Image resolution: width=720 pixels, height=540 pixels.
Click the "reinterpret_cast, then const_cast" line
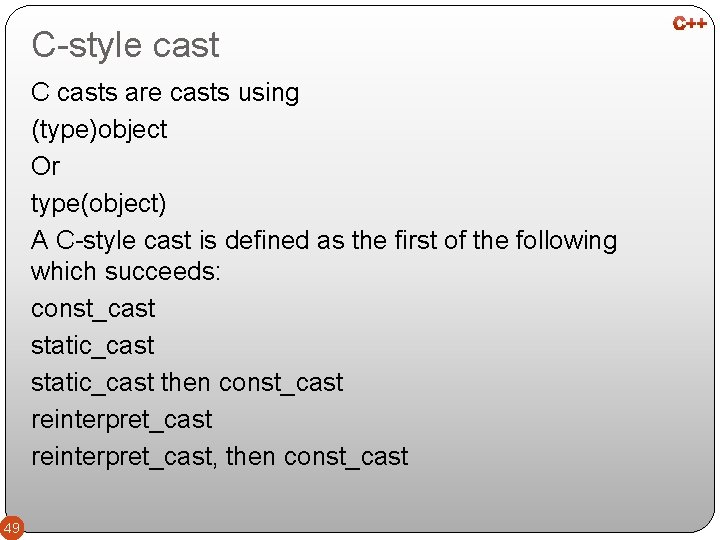(x=219, y=457)
